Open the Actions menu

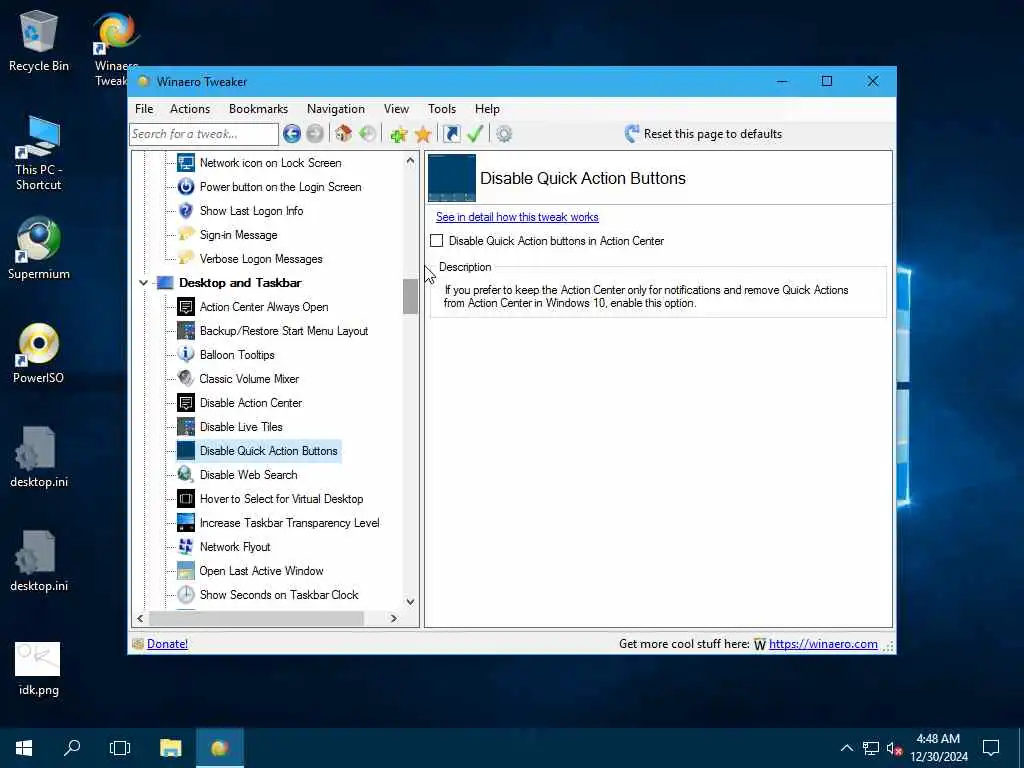190,109
